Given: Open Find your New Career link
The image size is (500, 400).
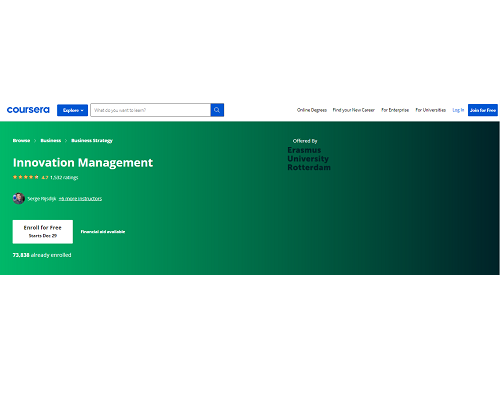Looking at the screenshot, I should 354,110.
